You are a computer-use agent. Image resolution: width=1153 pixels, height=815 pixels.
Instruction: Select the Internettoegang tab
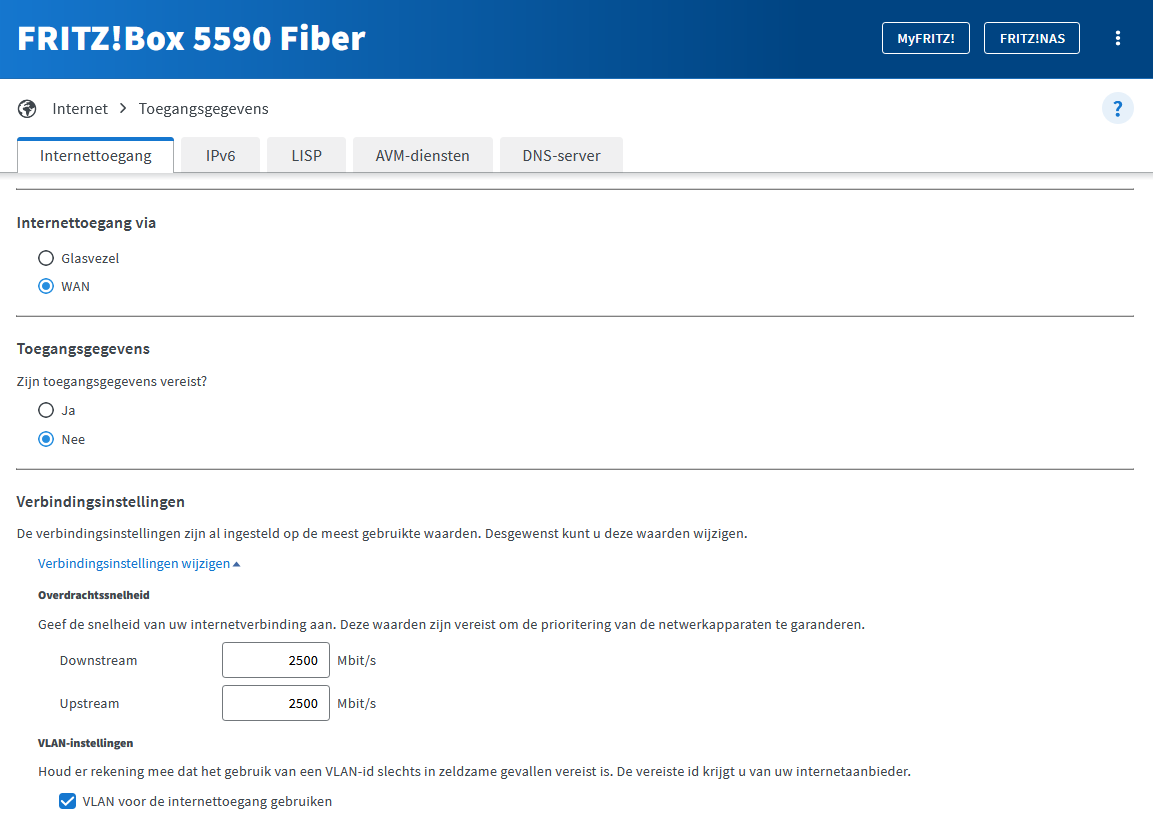point(96,156)
